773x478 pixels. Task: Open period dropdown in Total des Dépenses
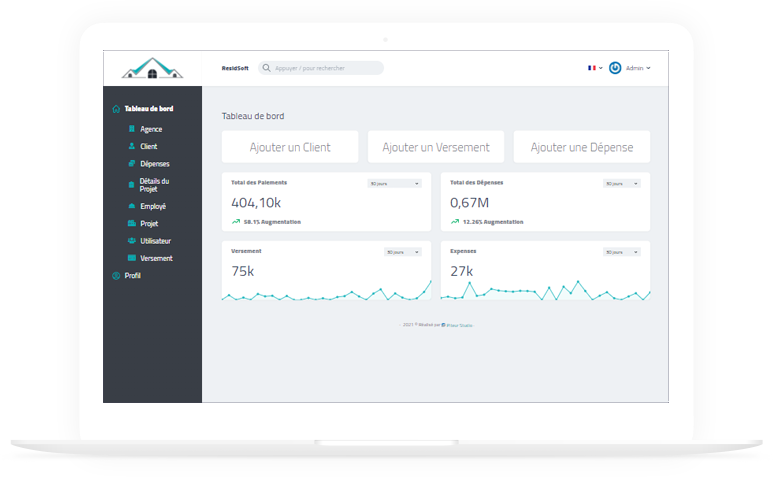(x=622, y=183)
